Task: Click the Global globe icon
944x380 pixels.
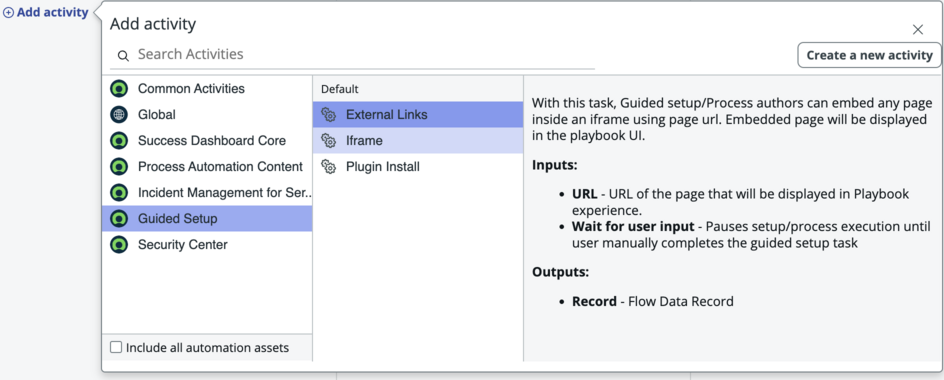Action: click(119, 114)
